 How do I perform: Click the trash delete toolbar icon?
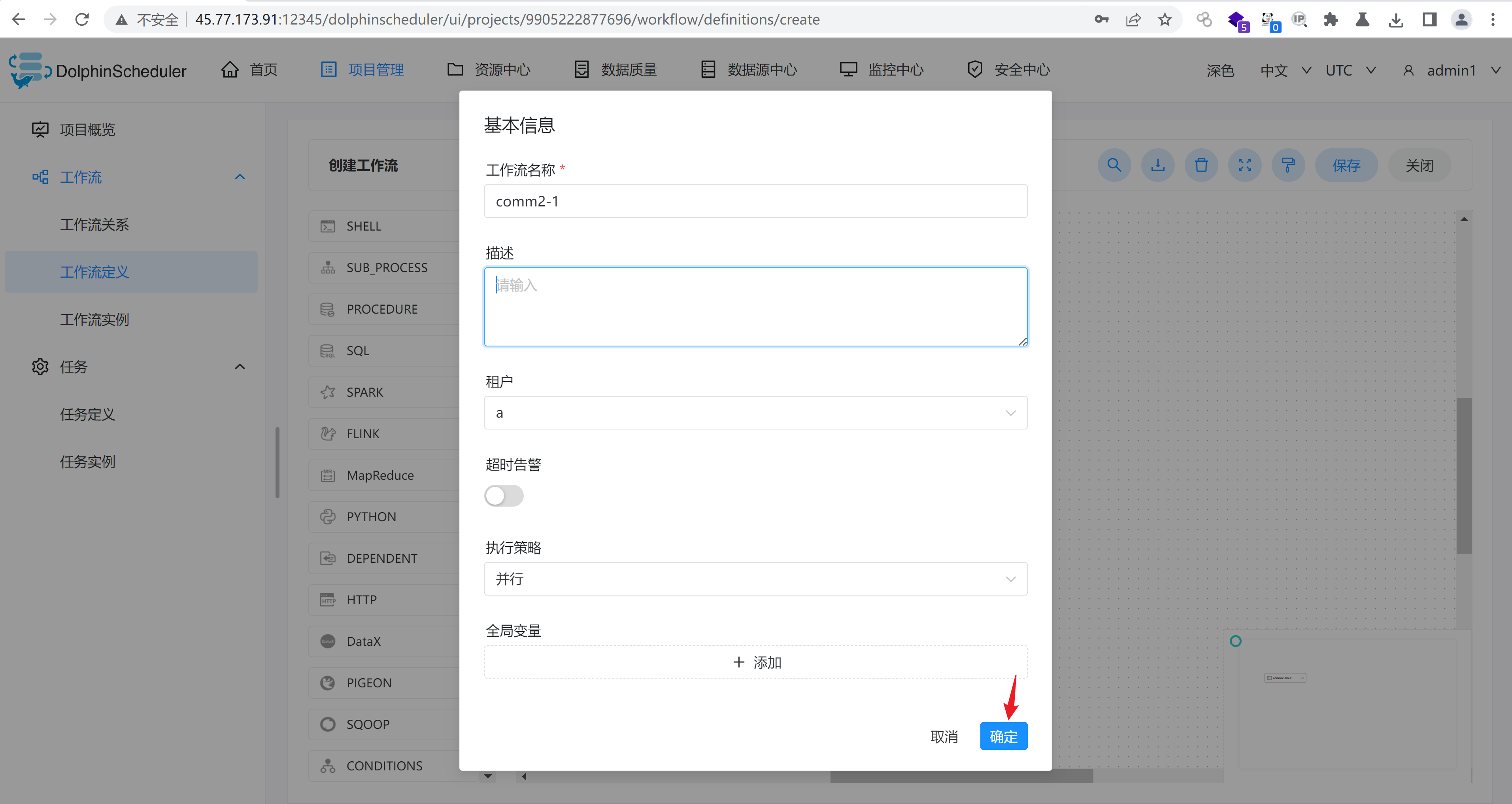tap(1201, 165)
